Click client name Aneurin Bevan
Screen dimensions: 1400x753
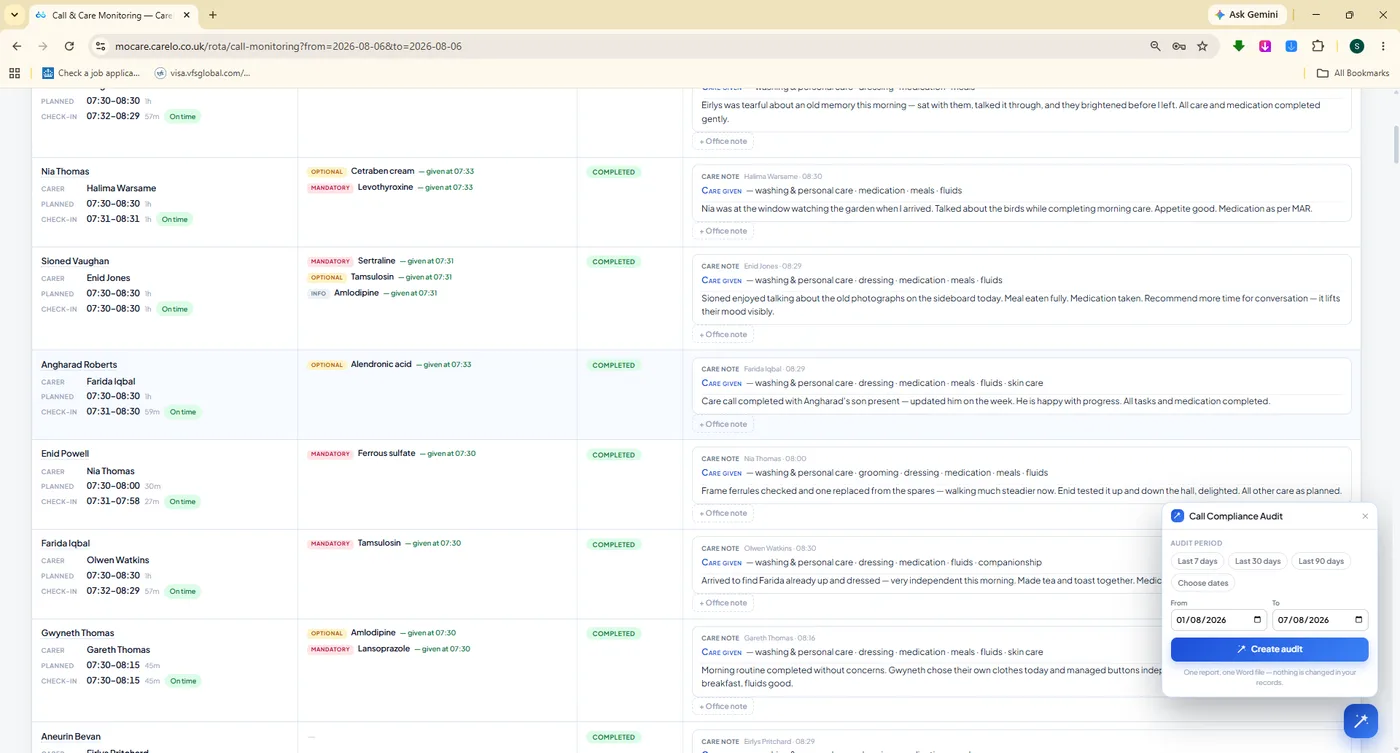pyautogui.click(x=71, y=736)
